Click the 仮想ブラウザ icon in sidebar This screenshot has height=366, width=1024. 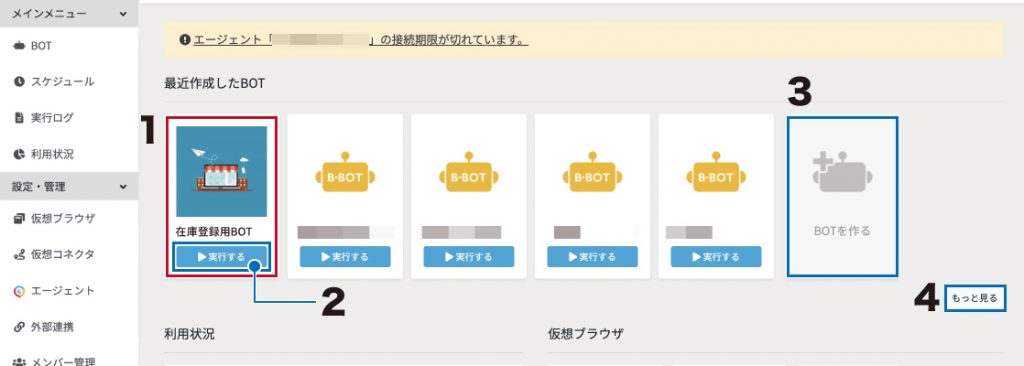[19, 218]
